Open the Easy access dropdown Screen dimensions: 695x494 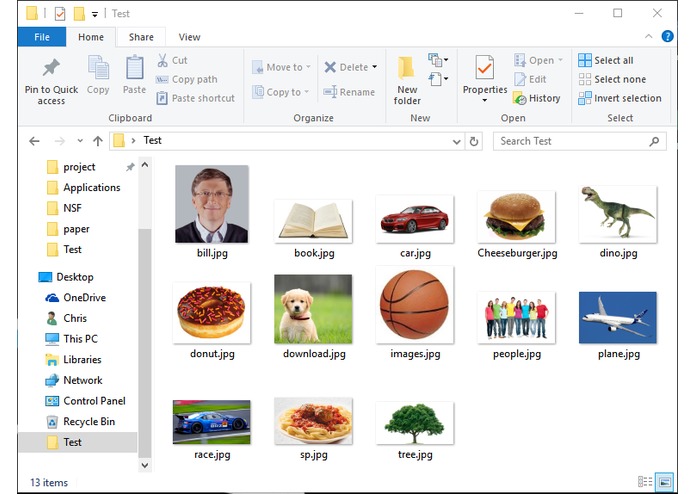[x=438, y=79]
